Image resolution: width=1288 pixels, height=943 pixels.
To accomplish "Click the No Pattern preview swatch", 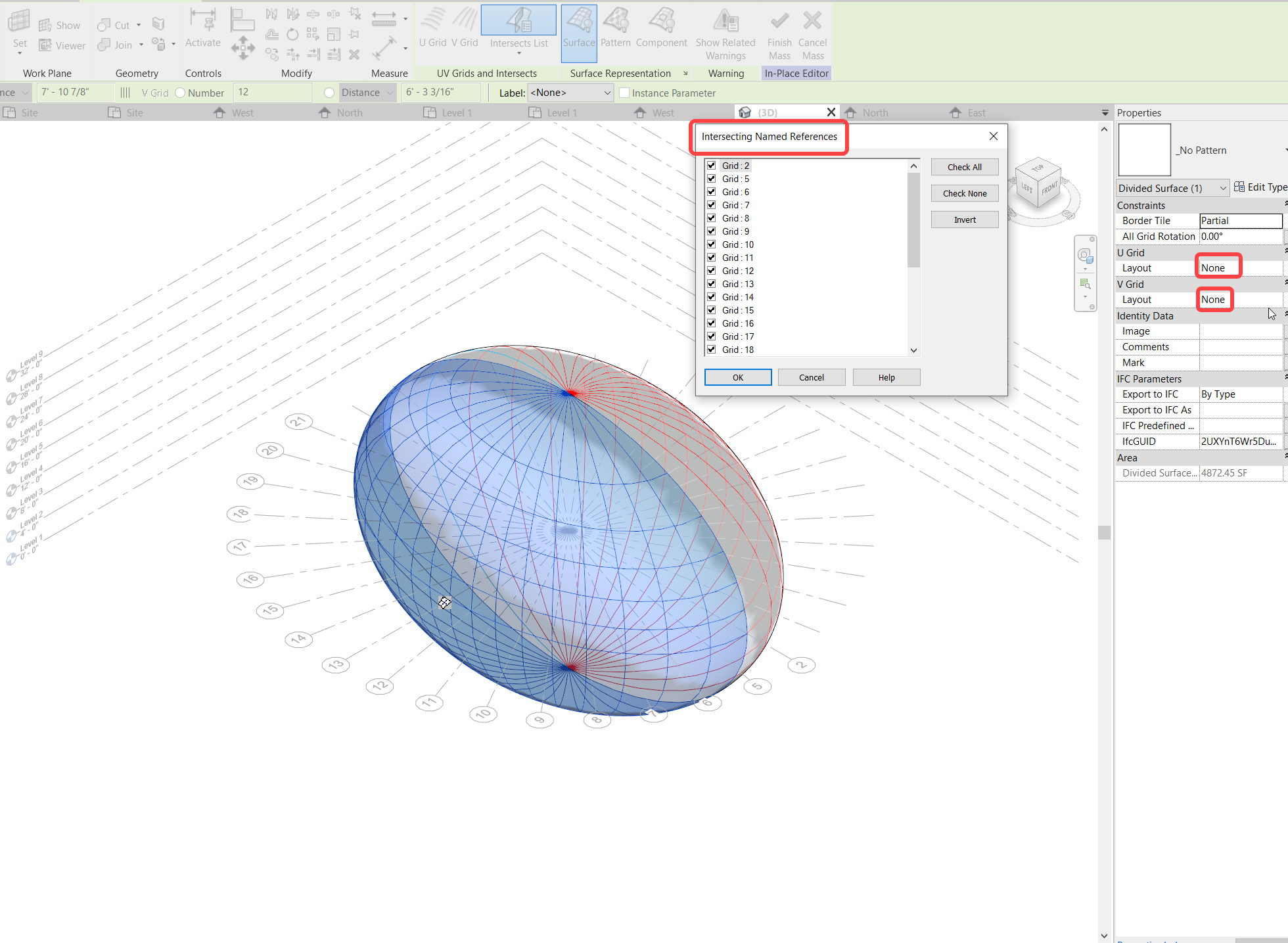I will (x=1143, y=149).
